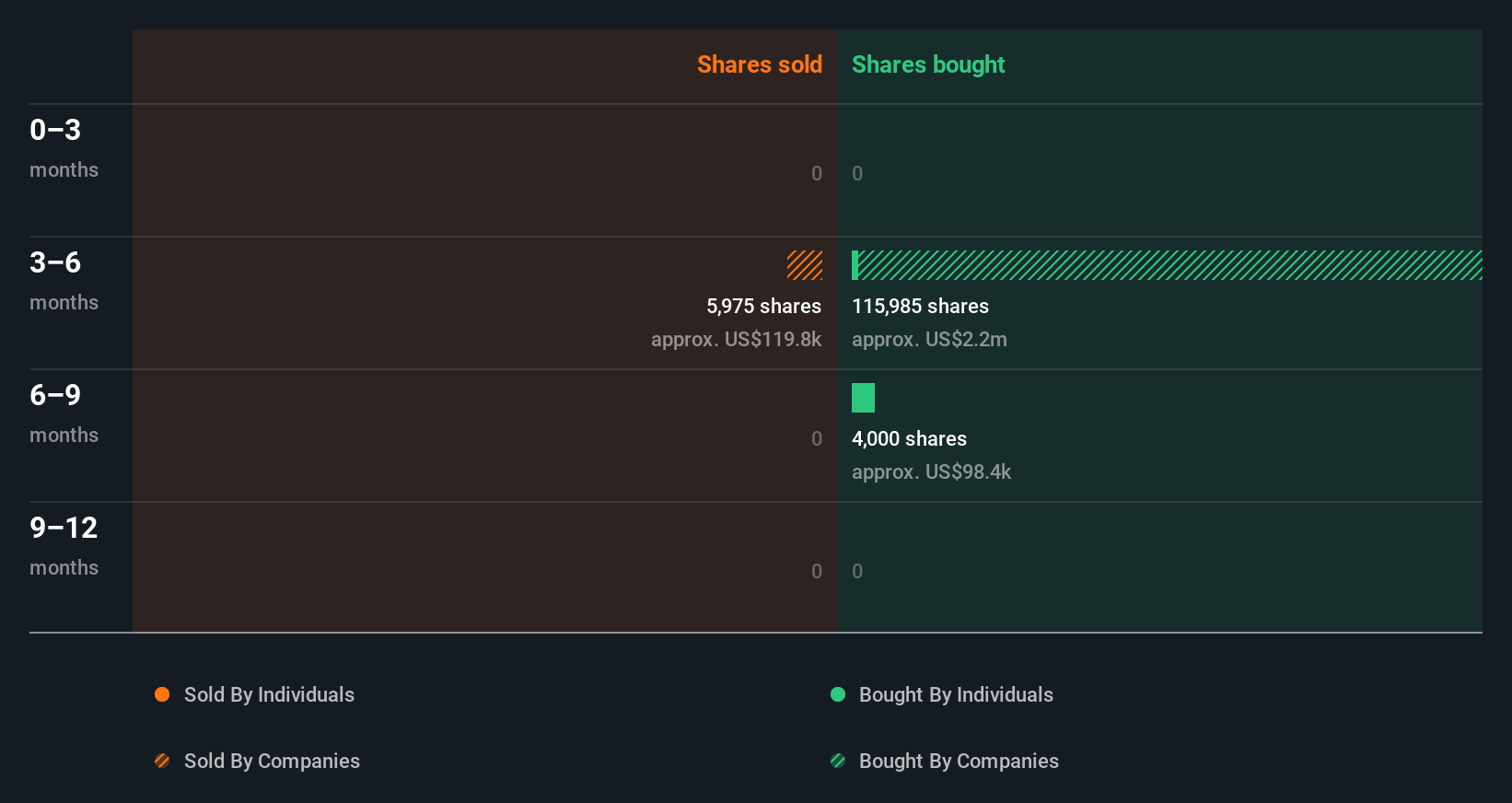
Task: Click the 5,975 shares sold value
Action: (763, 306)
